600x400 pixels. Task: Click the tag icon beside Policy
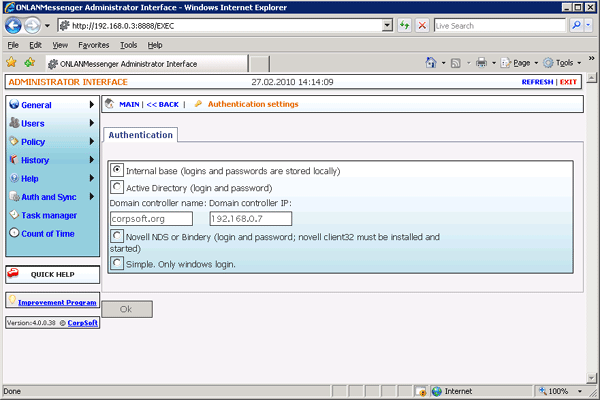tap(14, 141)
